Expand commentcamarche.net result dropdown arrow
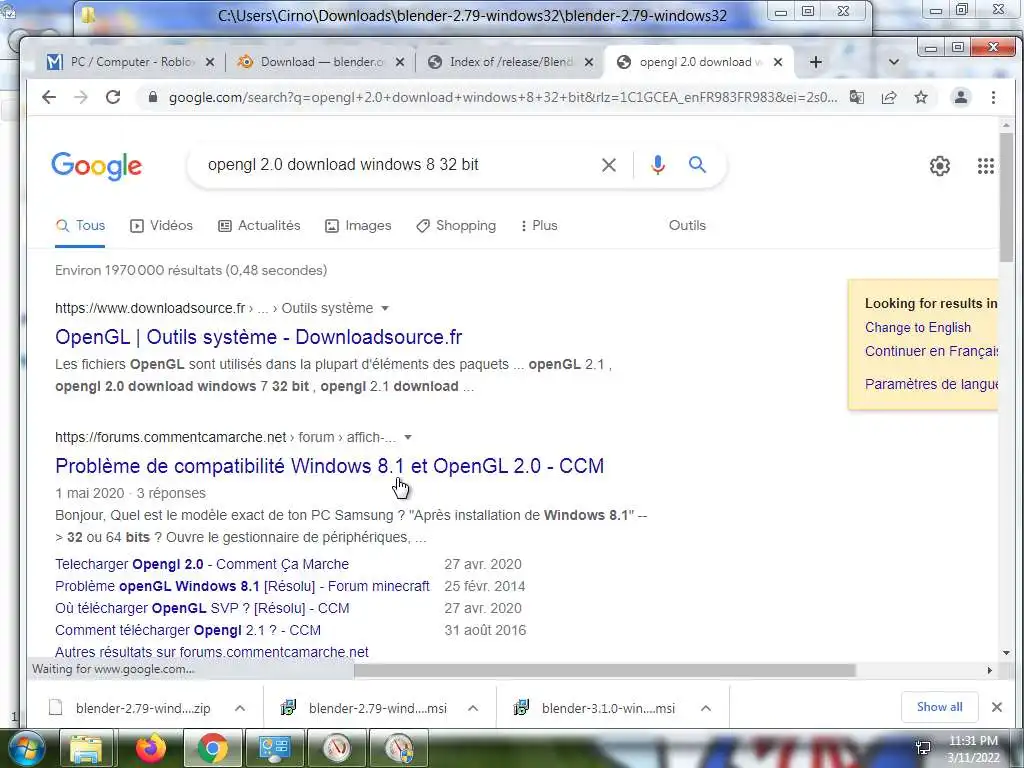Screen dimensions: 1024x768 pyautogui.click(x=408, y=438)
